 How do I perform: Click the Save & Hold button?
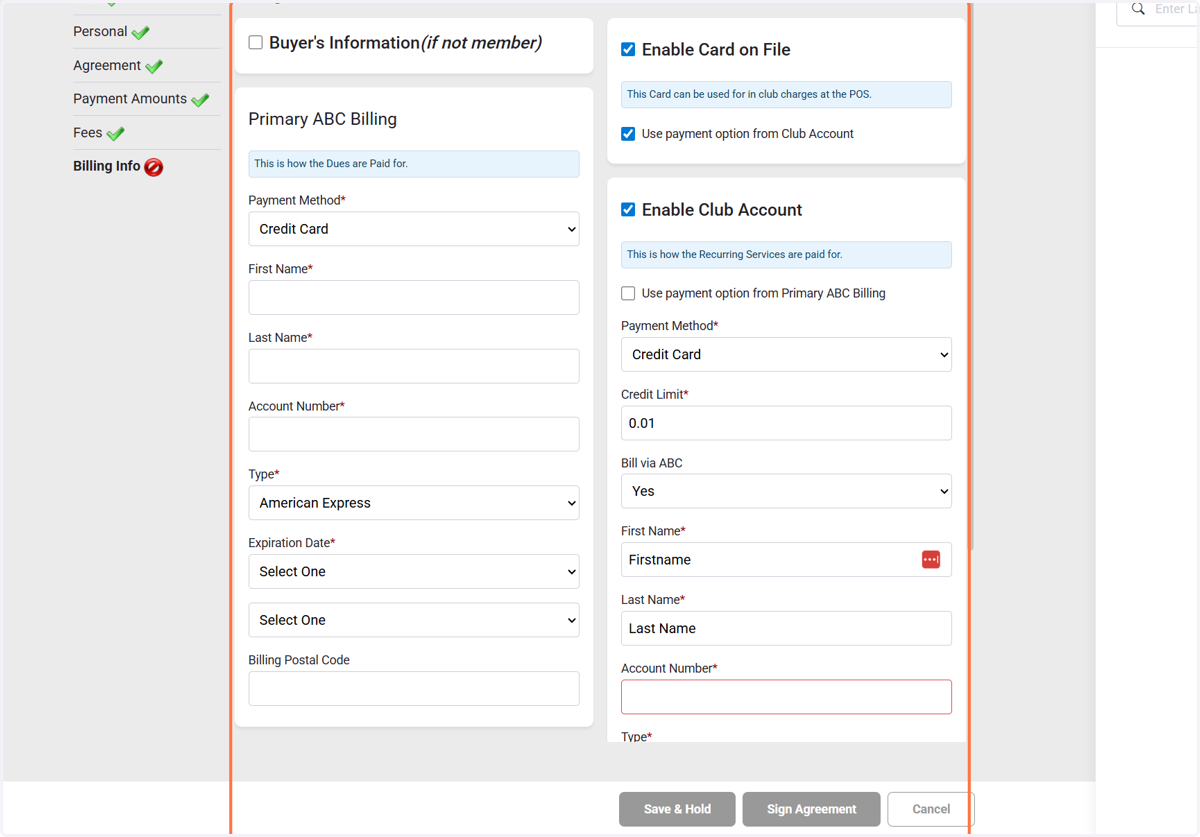[677, 809]
